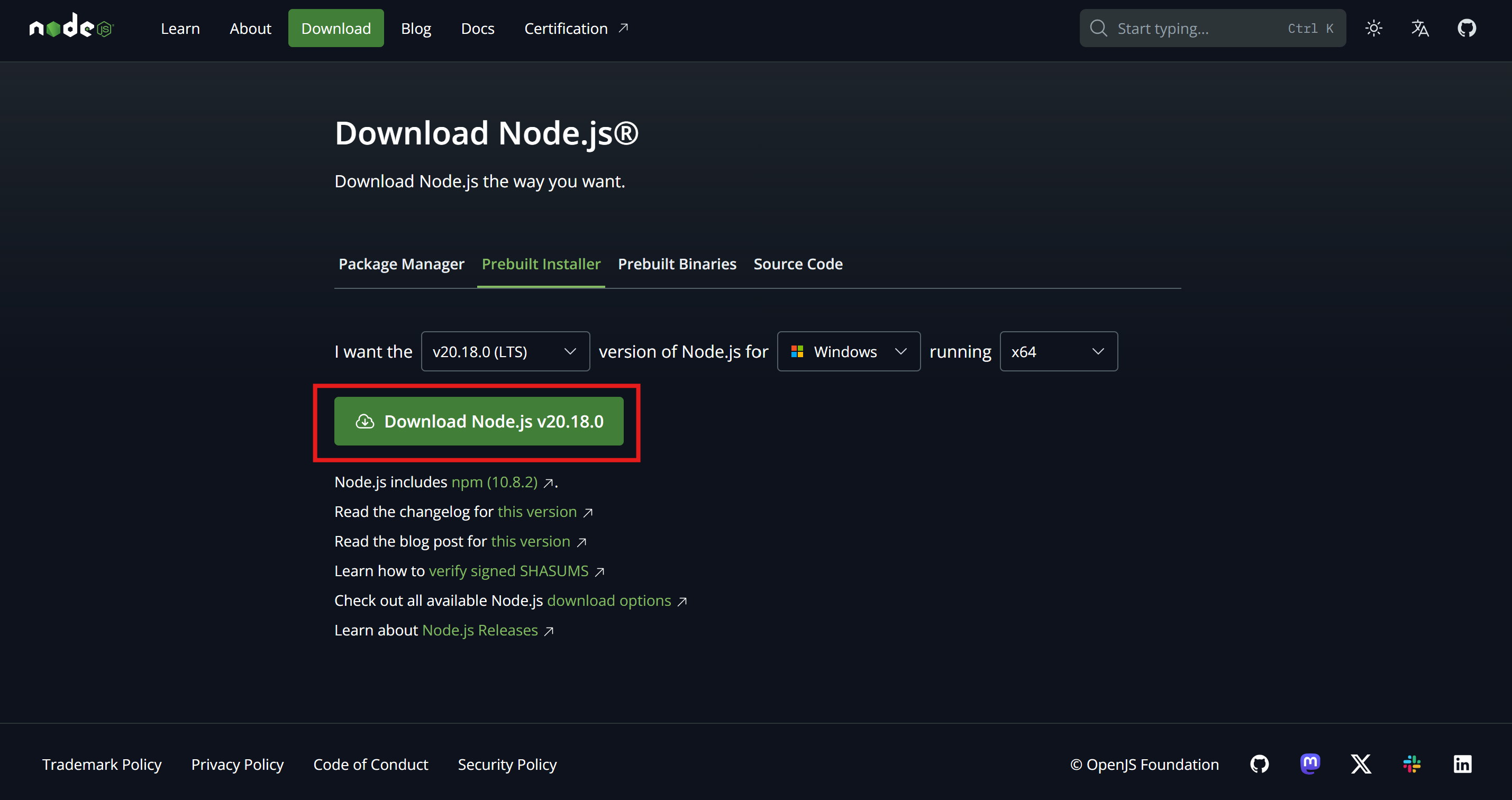Switch to the Prebuilt Binaries tab
Screen dimensions: 1512x800
(x=677, y=264)
